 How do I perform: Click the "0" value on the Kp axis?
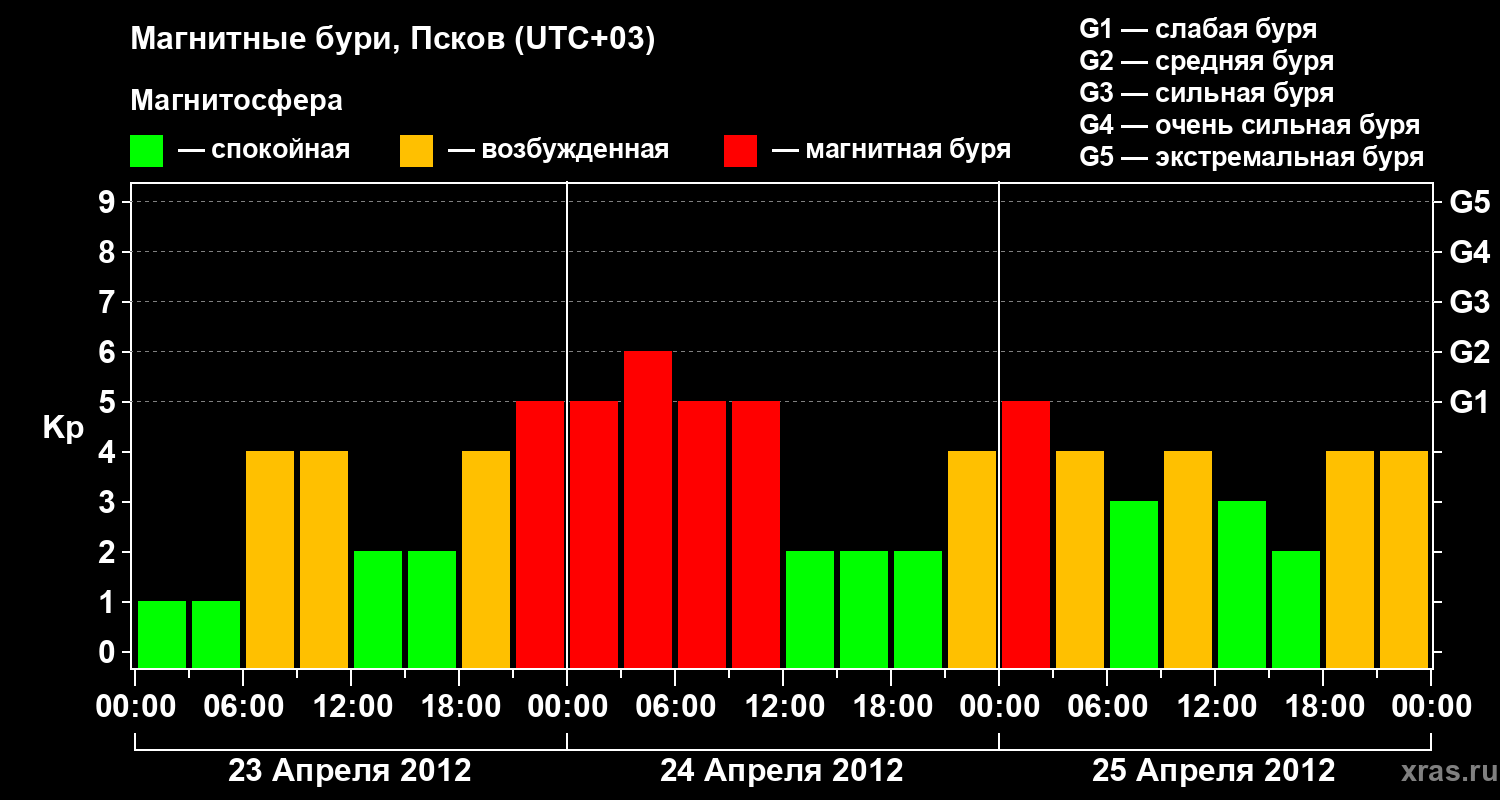pos(109,652)
